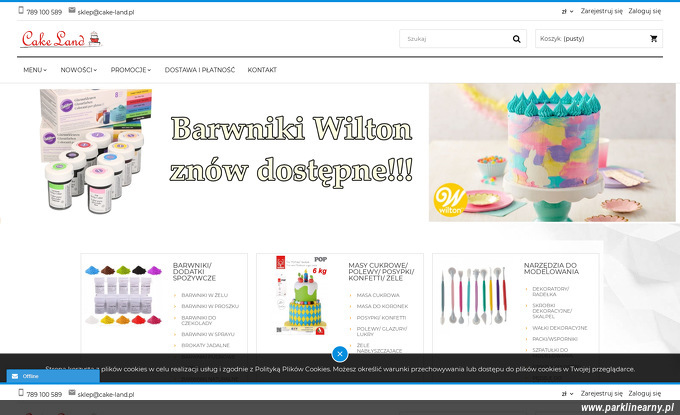The width and height of the screenshot is (680, 415).
Task: Open MASY CUKROWE/ POLEWY category heading
Action: [381, 271]
